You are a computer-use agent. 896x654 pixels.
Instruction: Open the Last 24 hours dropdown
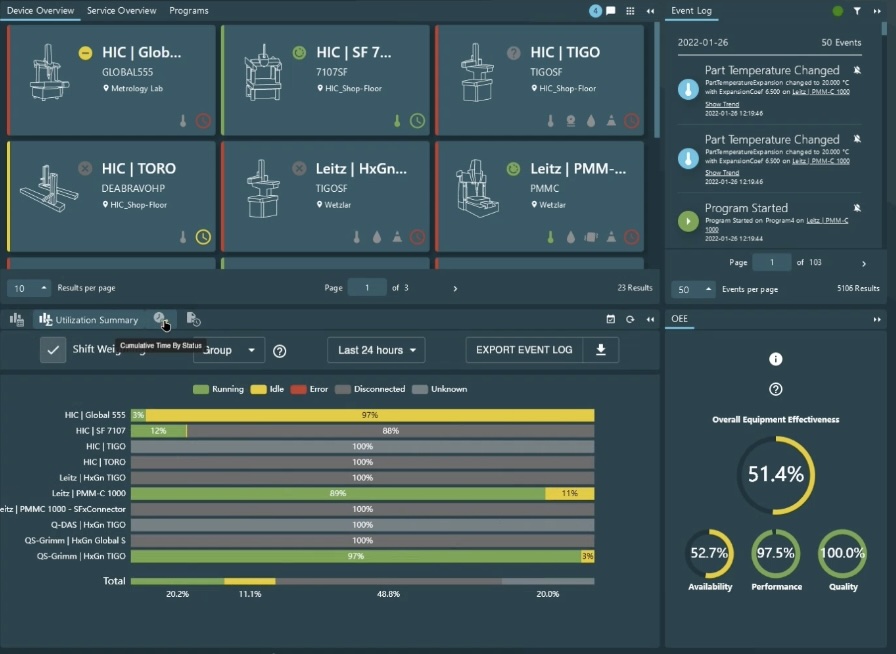click(376, 350)
